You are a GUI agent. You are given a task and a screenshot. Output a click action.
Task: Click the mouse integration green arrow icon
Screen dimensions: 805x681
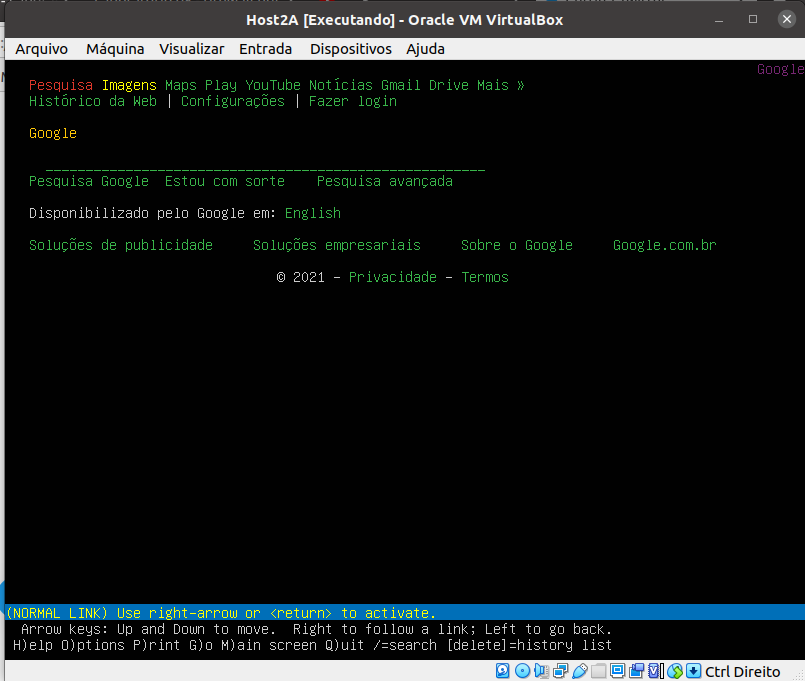[x=675, y=671]
